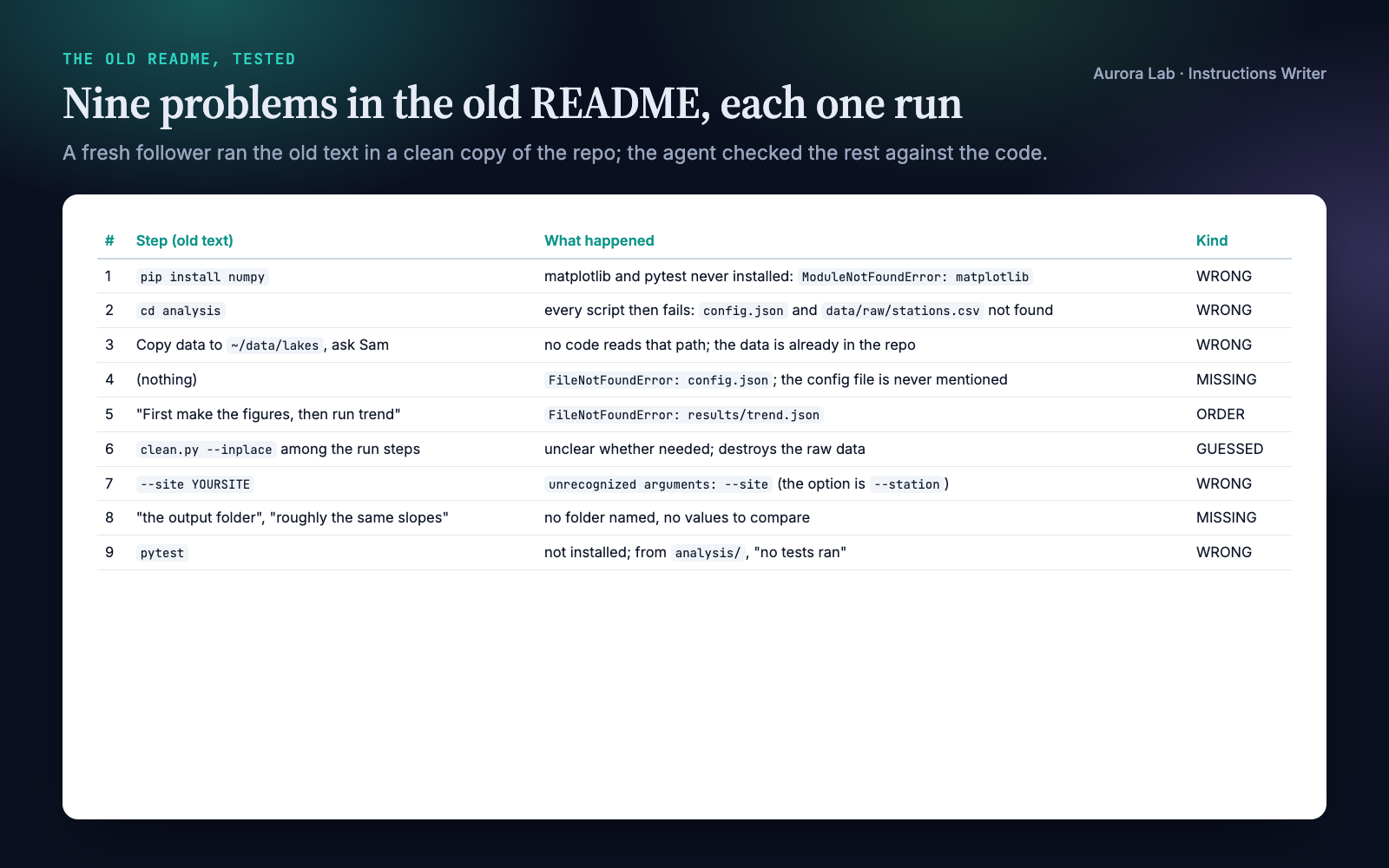This screenshot has height=868, width=1389.
Task: Click the 'Aurora Lab · Instructions Writer' header text
Action: [1209, 74]
